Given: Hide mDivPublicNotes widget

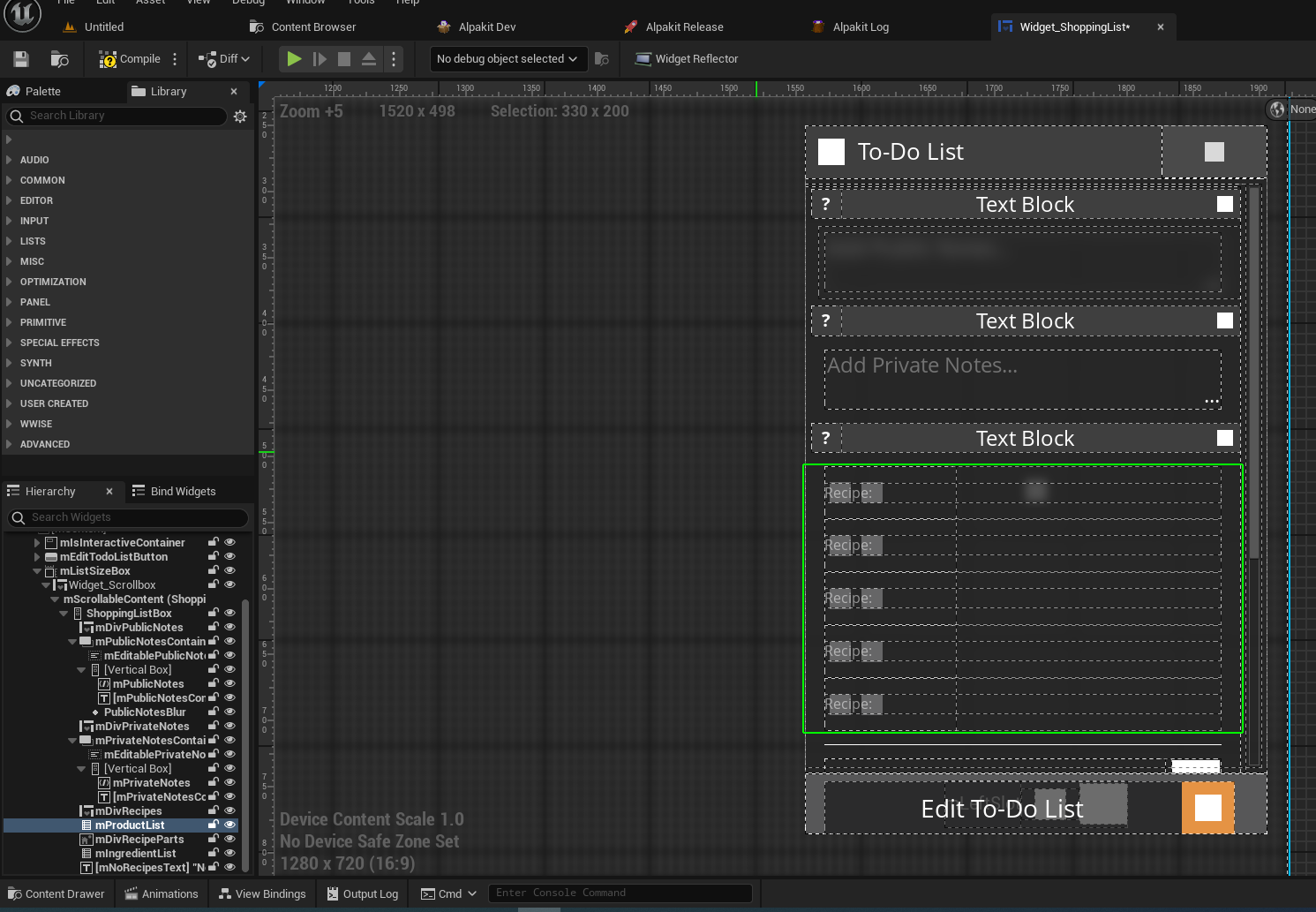Looking at the screenshot, I should coord(230,628).
